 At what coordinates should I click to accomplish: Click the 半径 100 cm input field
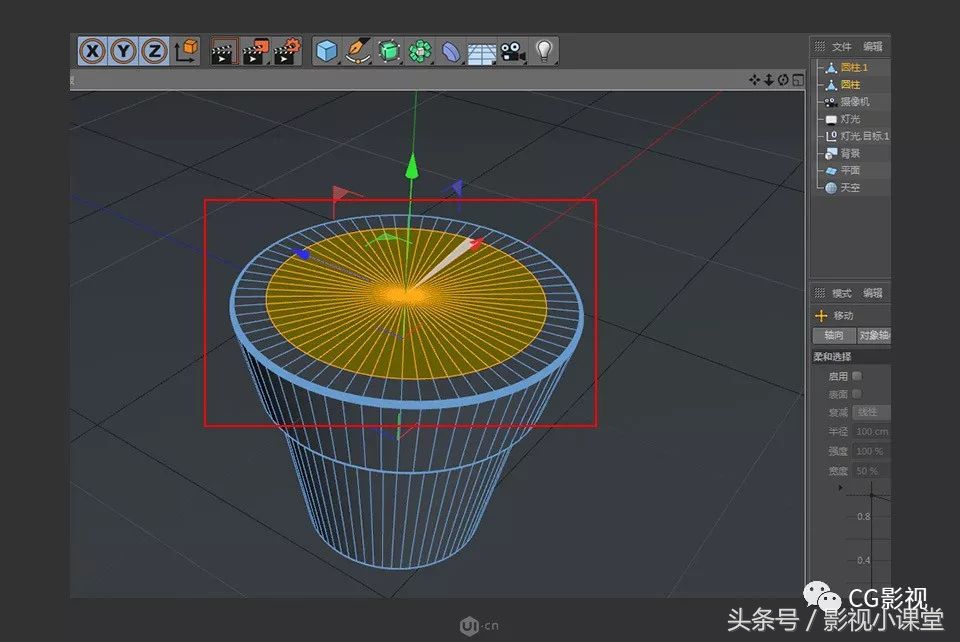[x=875, y=430]
